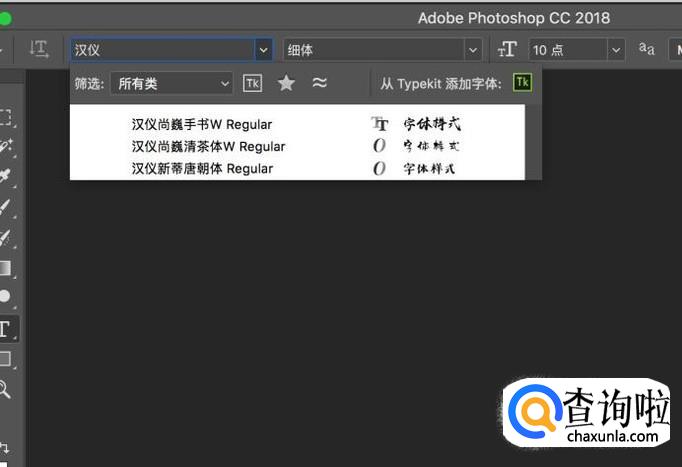Click the font size TT icon
682x467 pixels.
tap(507, 50)
